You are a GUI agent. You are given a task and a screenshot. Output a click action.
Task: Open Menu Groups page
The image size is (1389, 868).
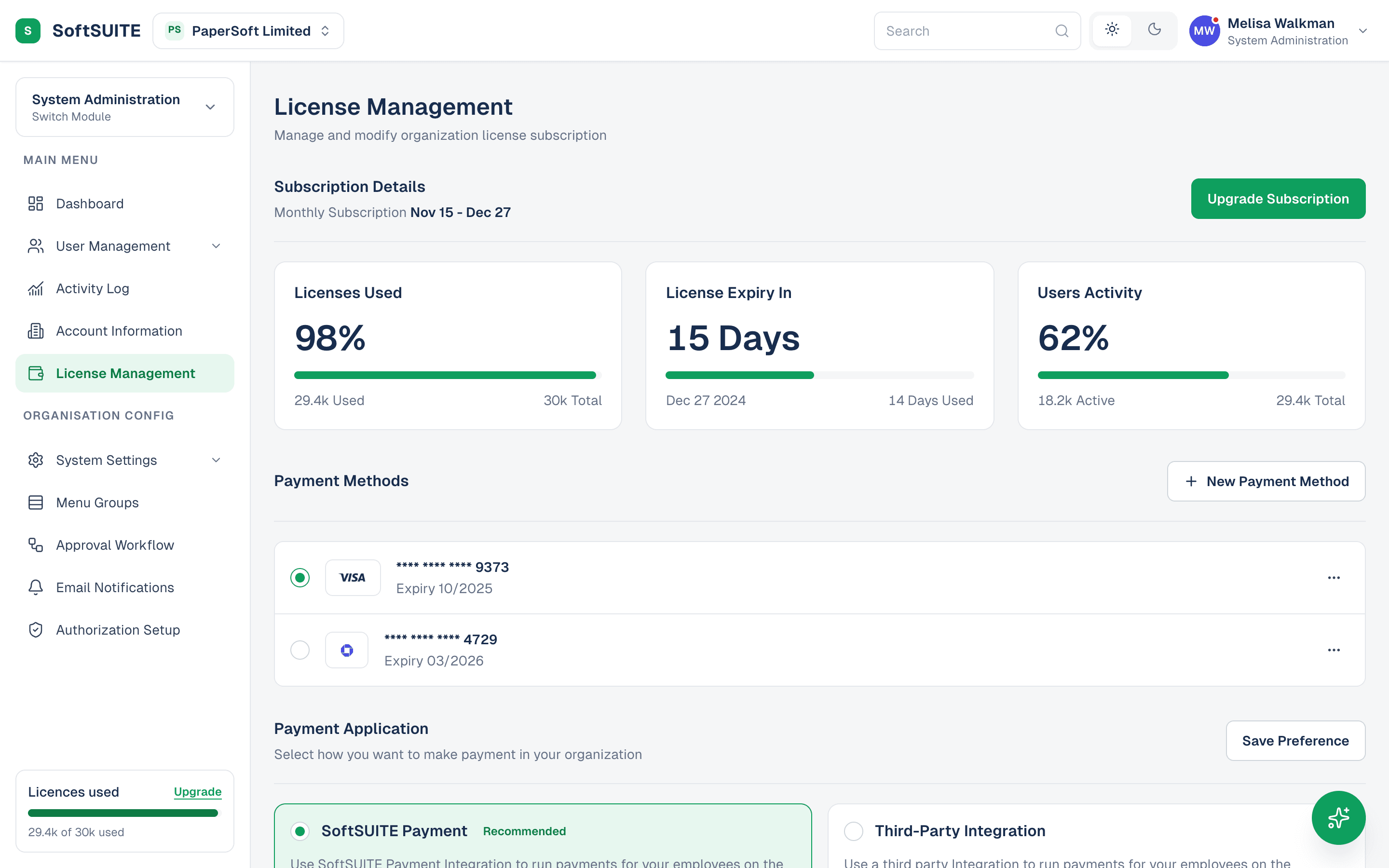[x=124, y=502]
